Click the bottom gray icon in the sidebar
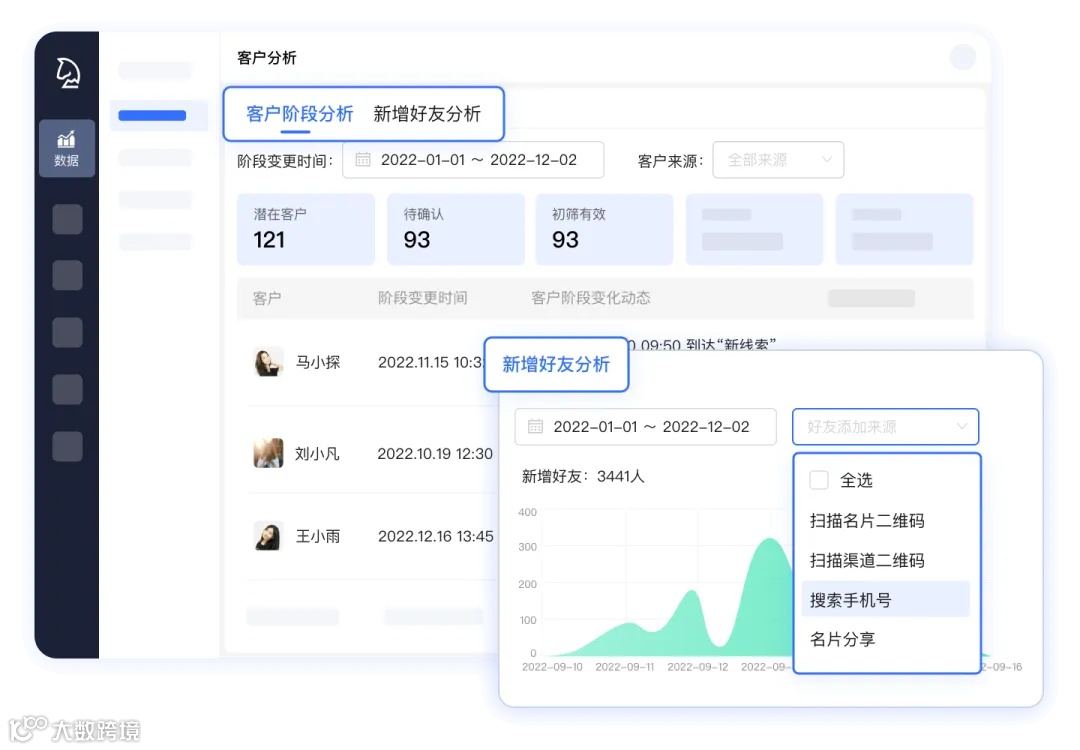The image size is (1080, 750). click(x=66, y=447)
